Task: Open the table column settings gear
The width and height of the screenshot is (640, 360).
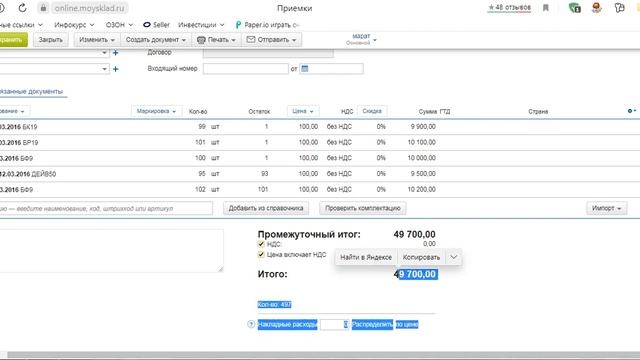Action: (x=631, y=111)
